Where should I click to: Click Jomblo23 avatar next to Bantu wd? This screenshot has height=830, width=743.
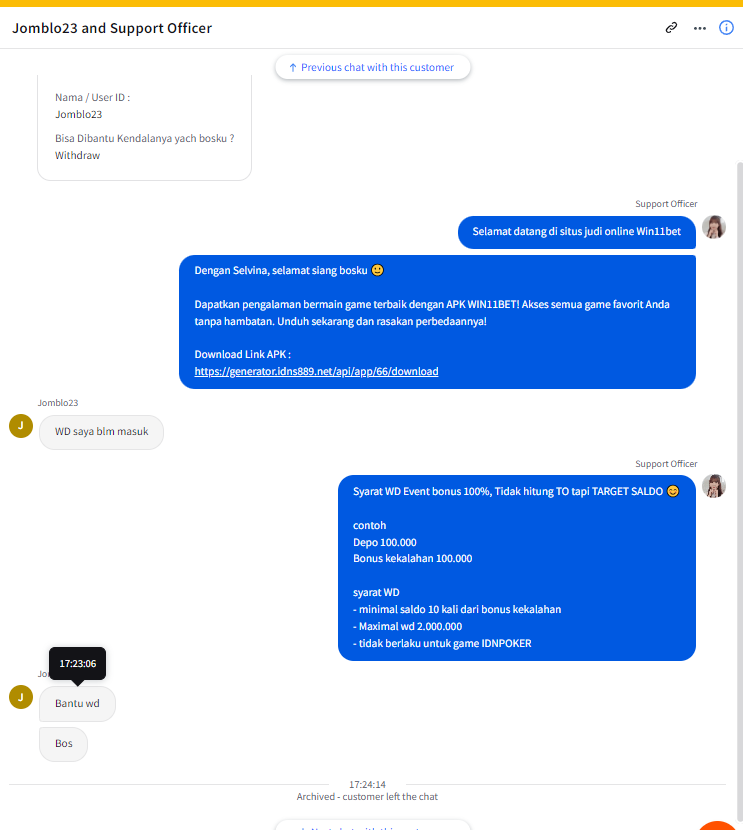[21, 697]
